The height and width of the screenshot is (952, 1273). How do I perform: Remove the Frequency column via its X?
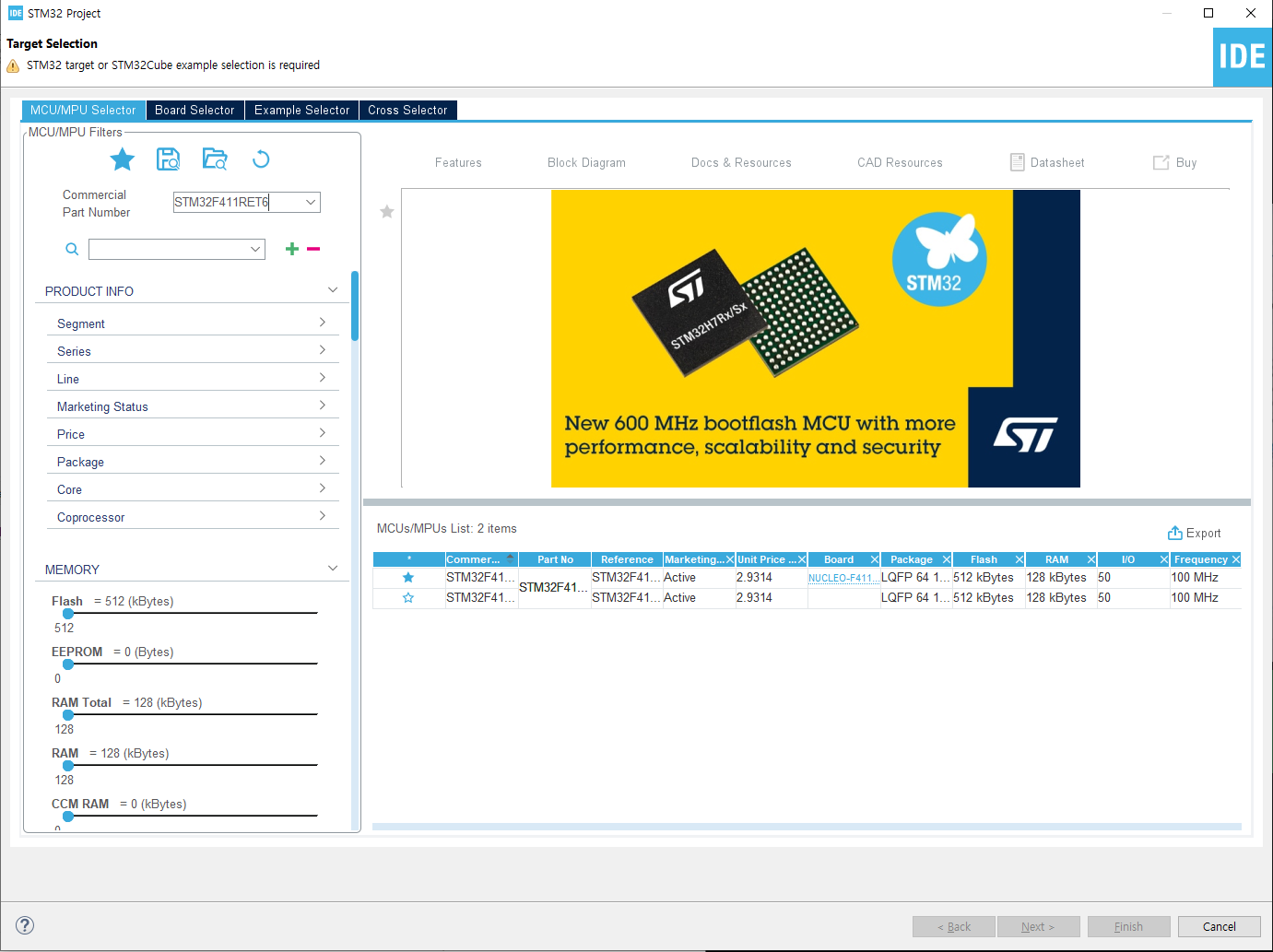point(1236,559)
